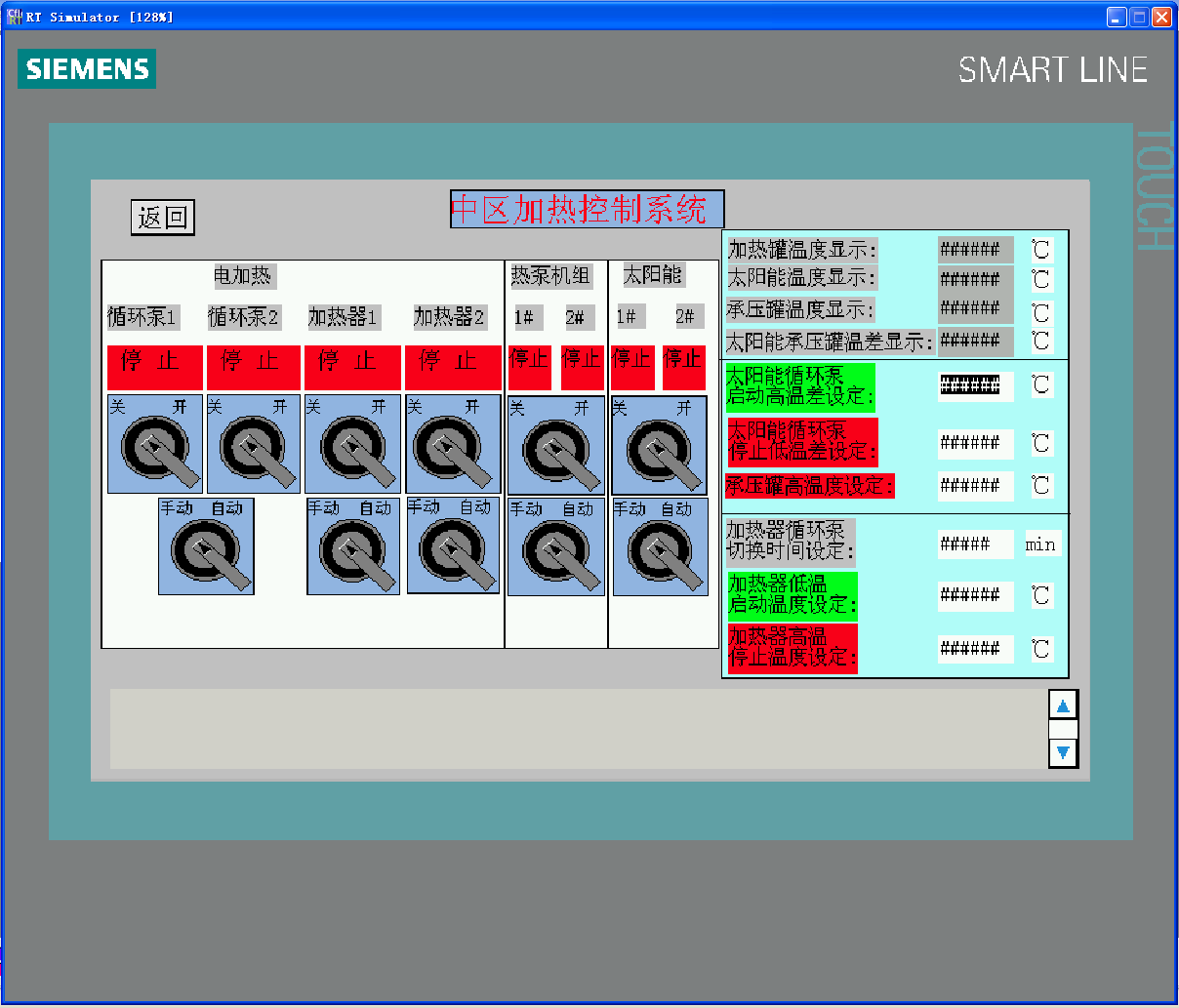Click the red 停止 indicator under 循环泵1
The image size is (1179, 1008).
[155, 367]
